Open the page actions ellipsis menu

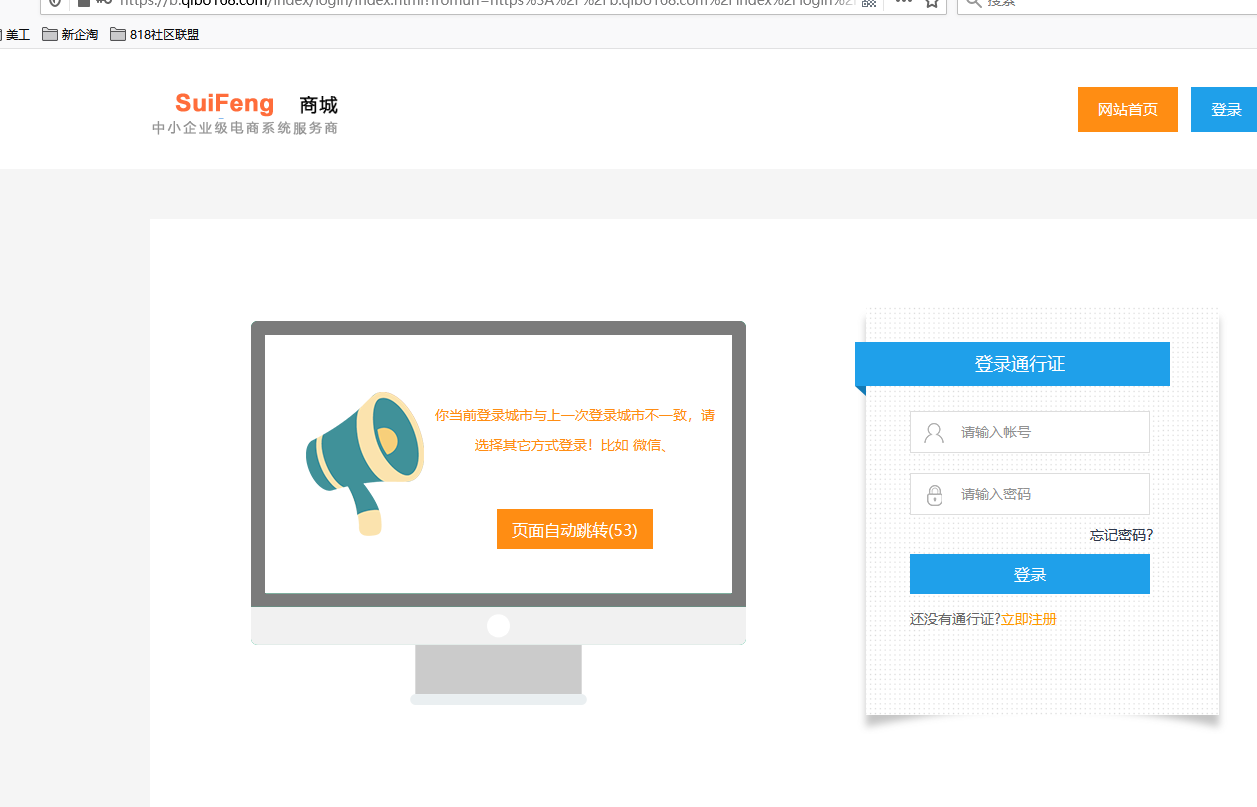coord(903,3)
